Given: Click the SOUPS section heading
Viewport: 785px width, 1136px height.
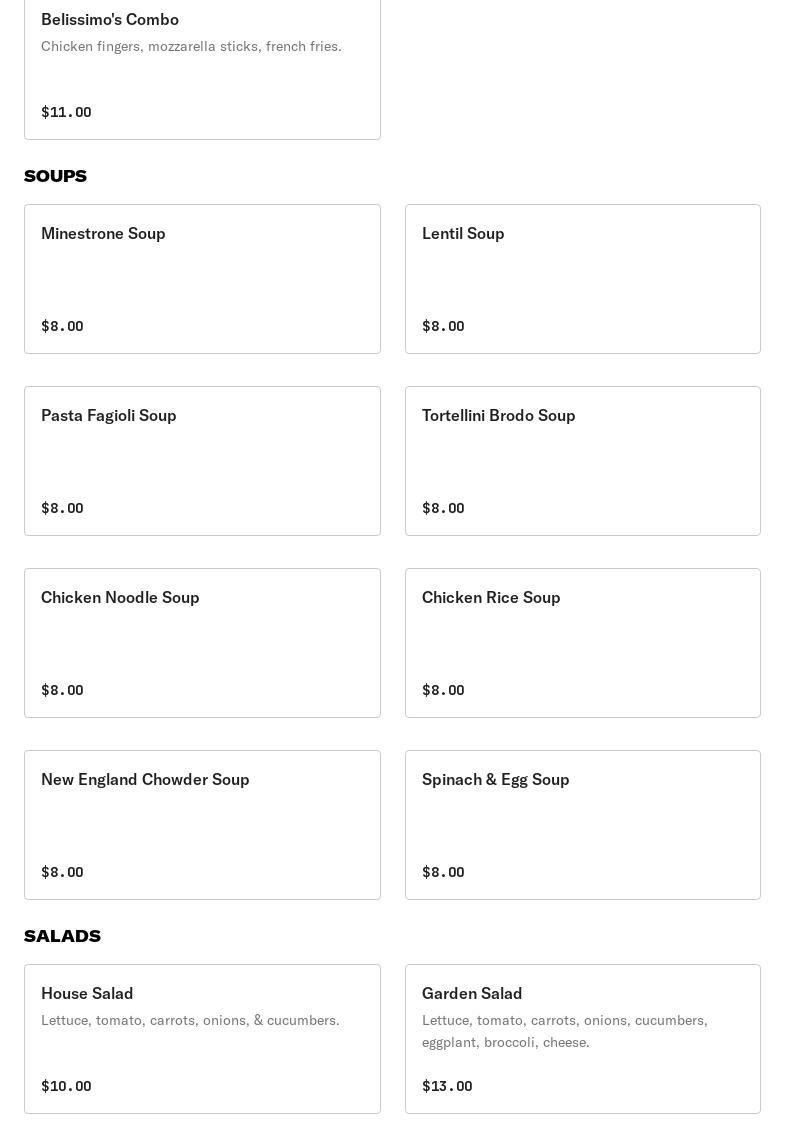Looking at the screenshot, I should pos(55,176).
